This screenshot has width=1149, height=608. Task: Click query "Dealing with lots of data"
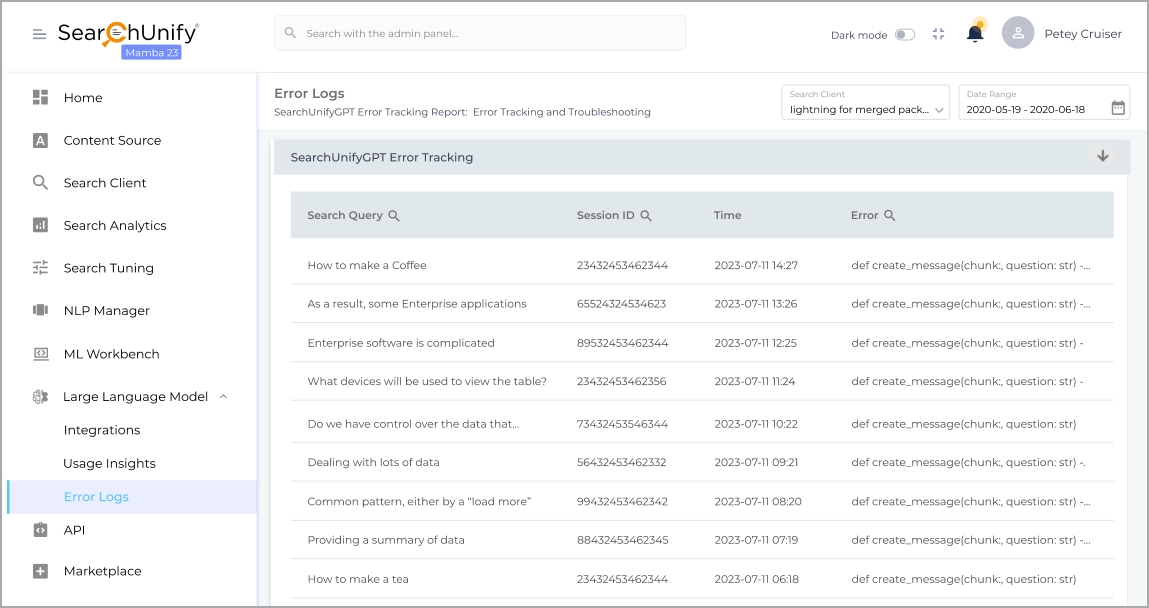374,462
